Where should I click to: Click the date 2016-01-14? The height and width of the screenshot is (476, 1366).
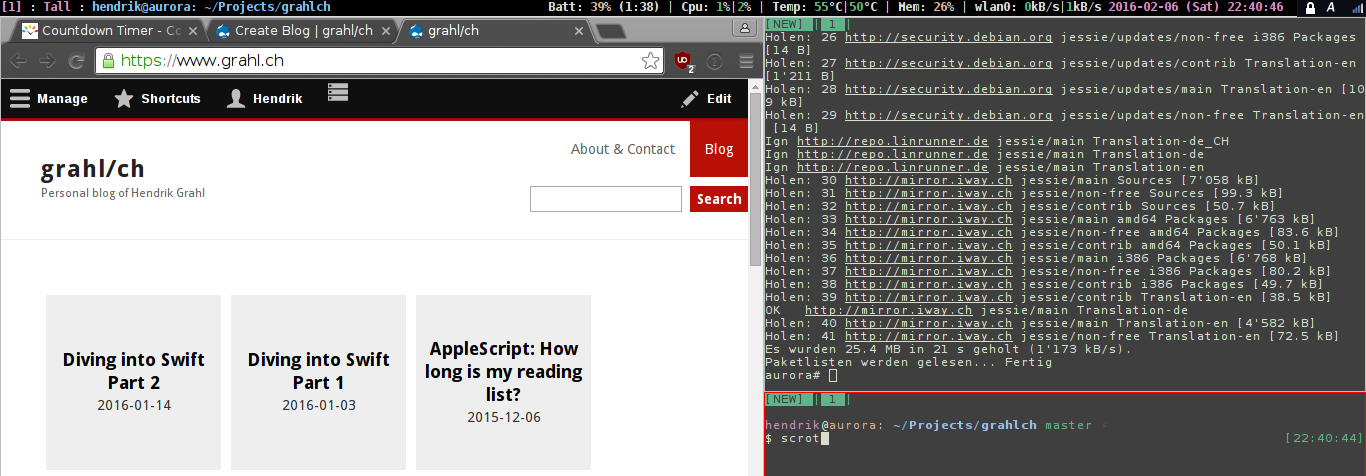134,406
